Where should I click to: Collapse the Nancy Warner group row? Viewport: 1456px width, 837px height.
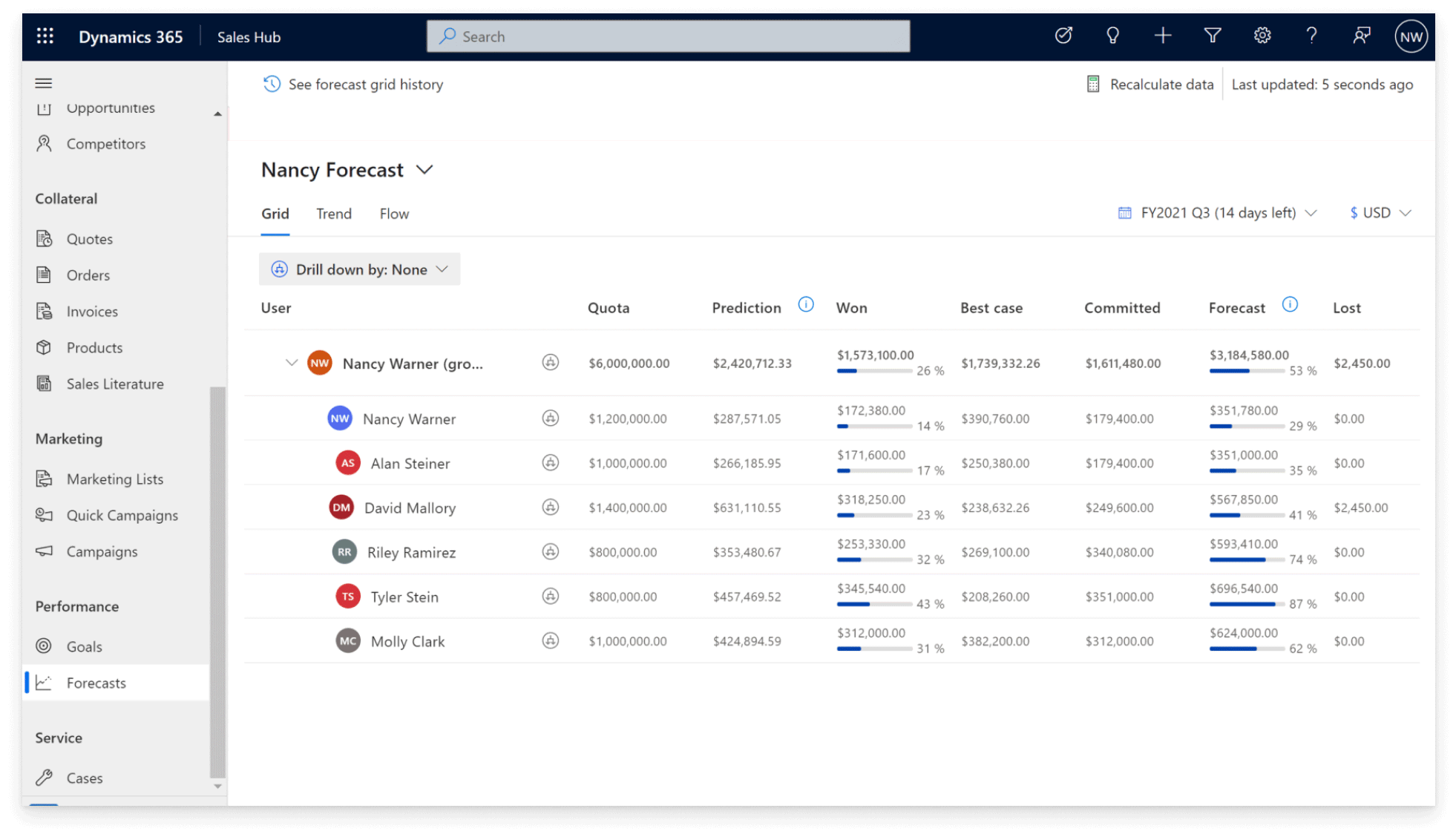291,363
